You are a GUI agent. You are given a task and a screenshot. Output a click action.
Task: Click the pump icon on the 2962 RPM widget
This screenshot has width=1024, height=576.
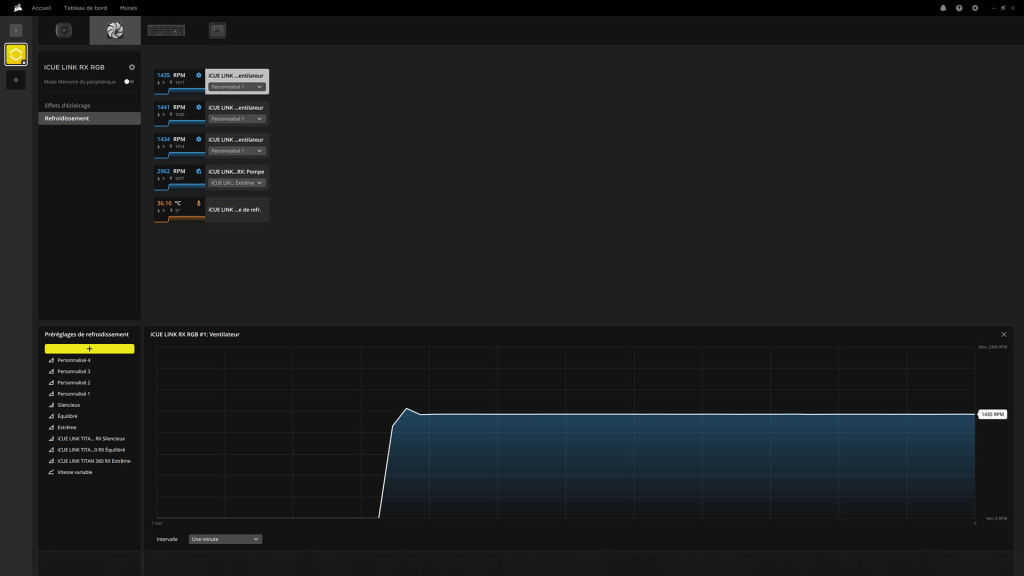tap(197, 170)
